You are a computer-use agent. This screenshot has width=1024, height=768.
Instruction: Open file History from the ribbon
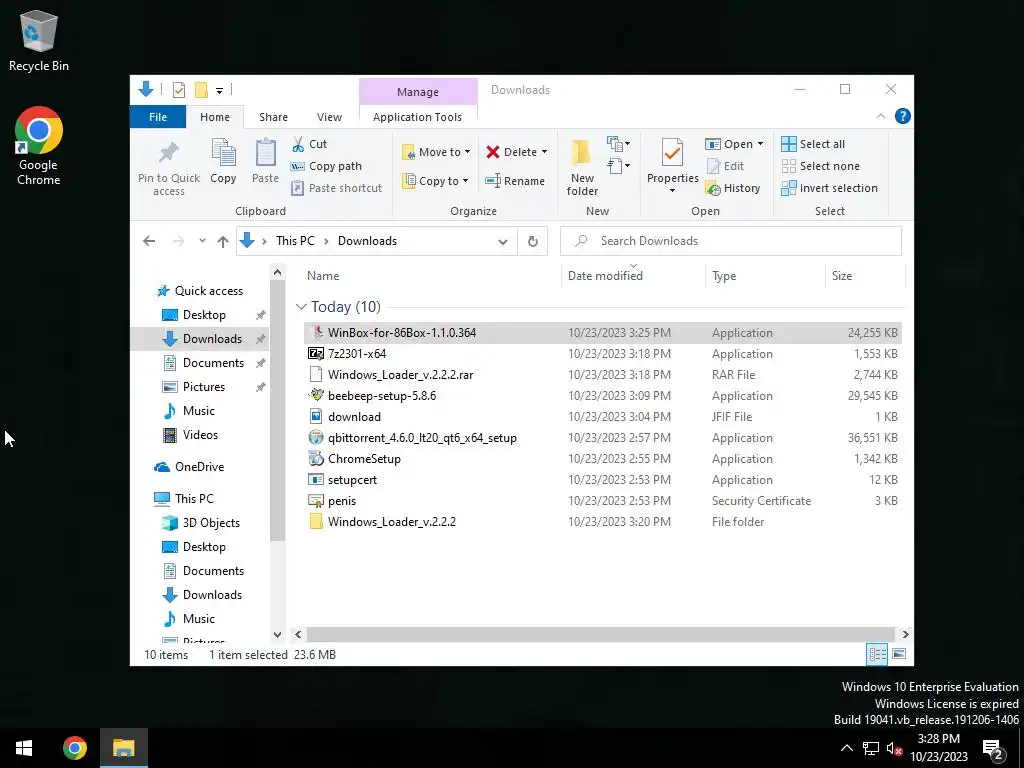pyautogui.click(x=733, y=188)
